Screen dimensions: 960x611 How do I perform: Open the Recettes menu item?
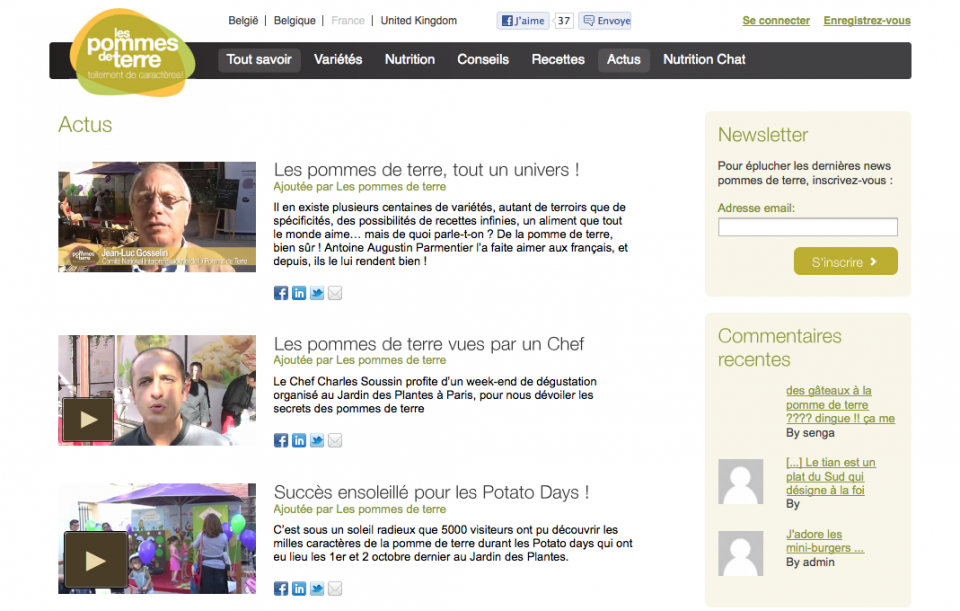click(558, 59)
